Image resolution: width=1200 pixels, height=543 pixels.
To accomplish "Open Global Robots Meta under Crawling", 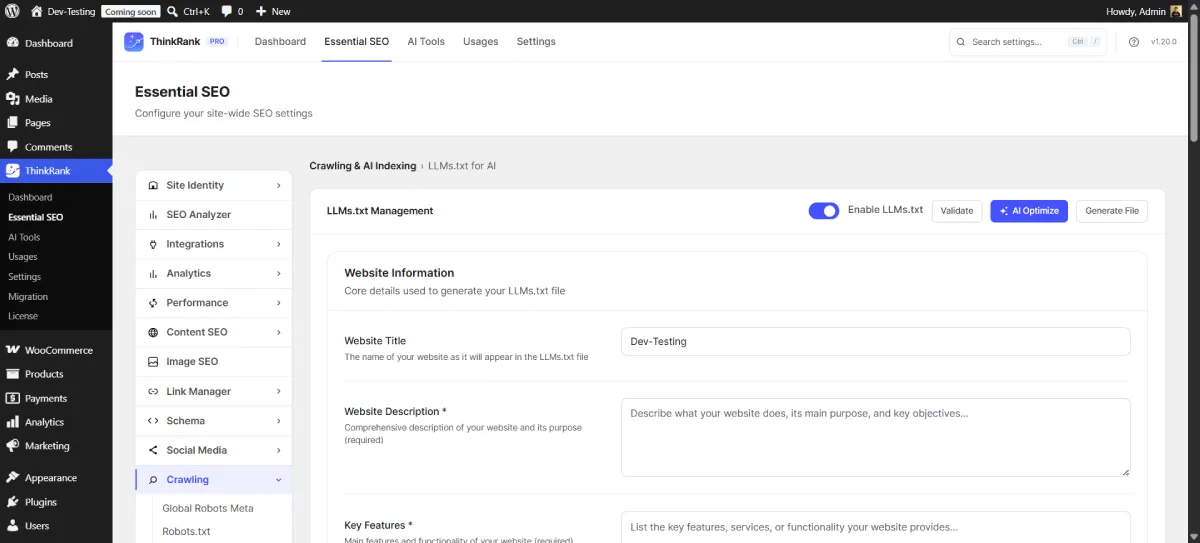I will [x=208, y=508].
